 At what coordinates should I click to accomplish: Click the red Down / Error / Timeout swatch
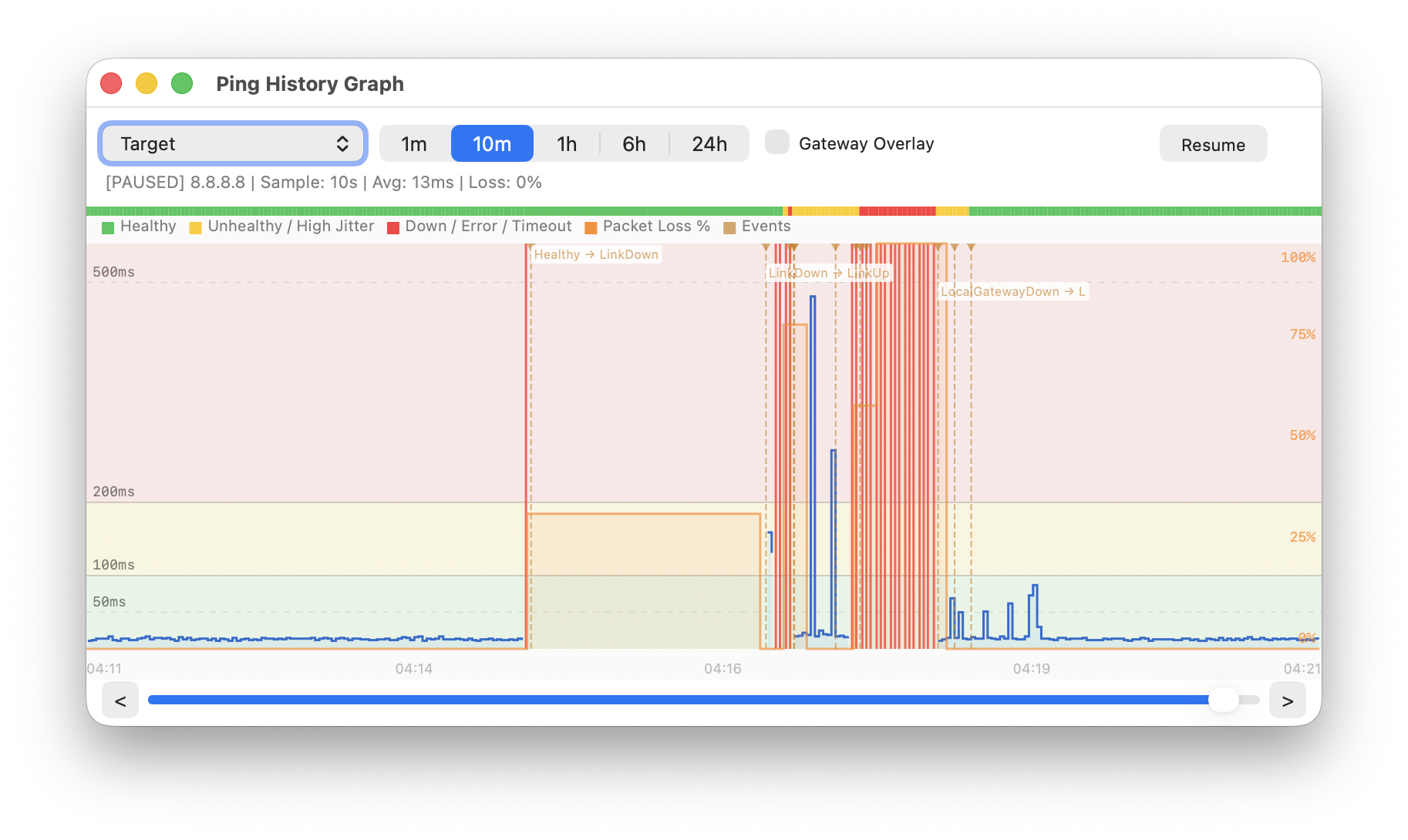click(393, 227)
